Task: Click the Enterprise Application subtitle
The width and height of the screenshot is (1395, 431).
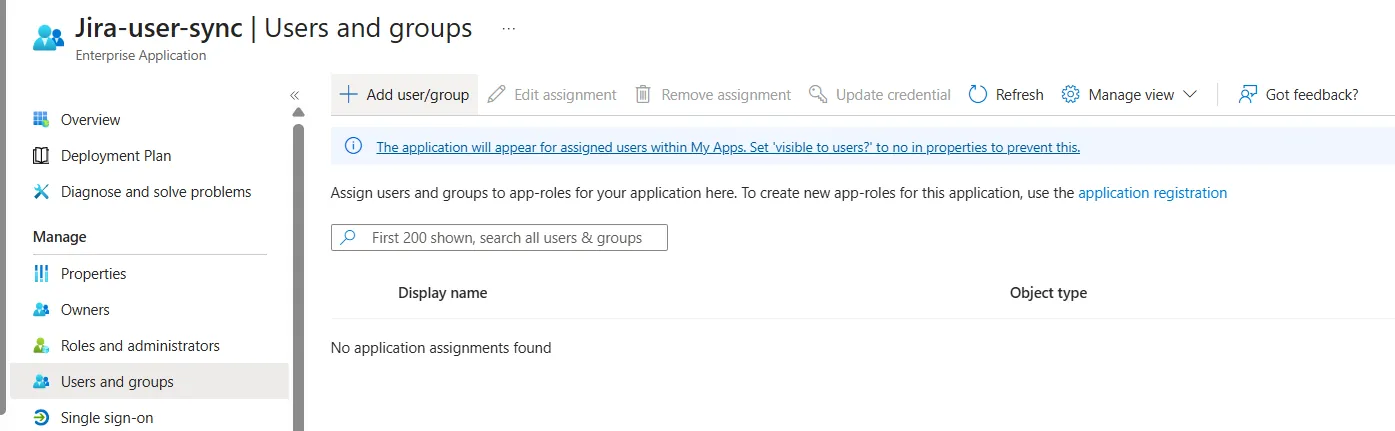Action: pos(141,56)
